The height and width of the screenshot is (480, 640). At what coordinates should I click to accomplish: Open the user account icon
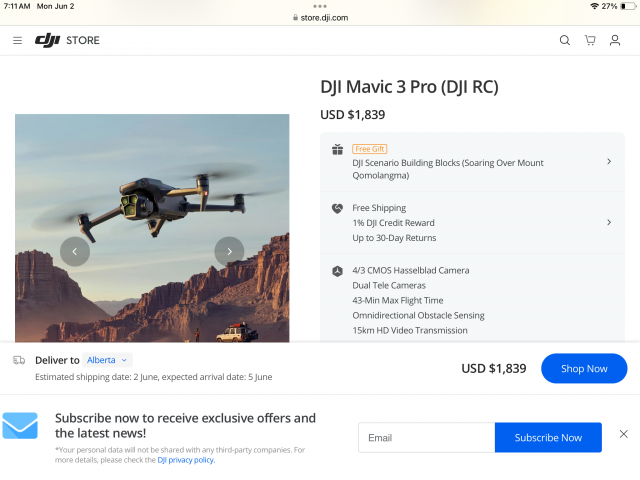615,40
